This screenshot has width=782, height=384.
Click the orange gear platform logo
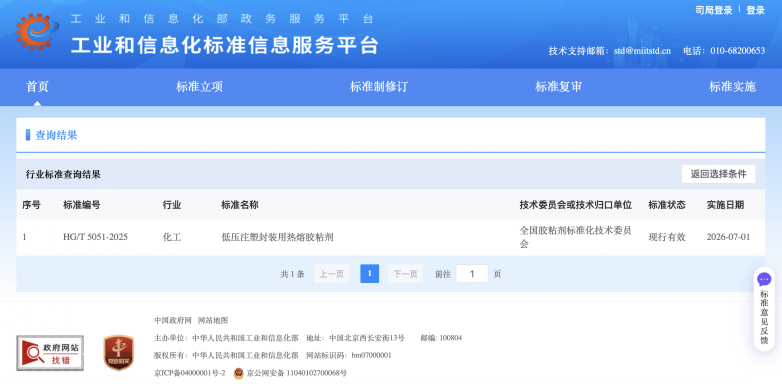point(37,31)
